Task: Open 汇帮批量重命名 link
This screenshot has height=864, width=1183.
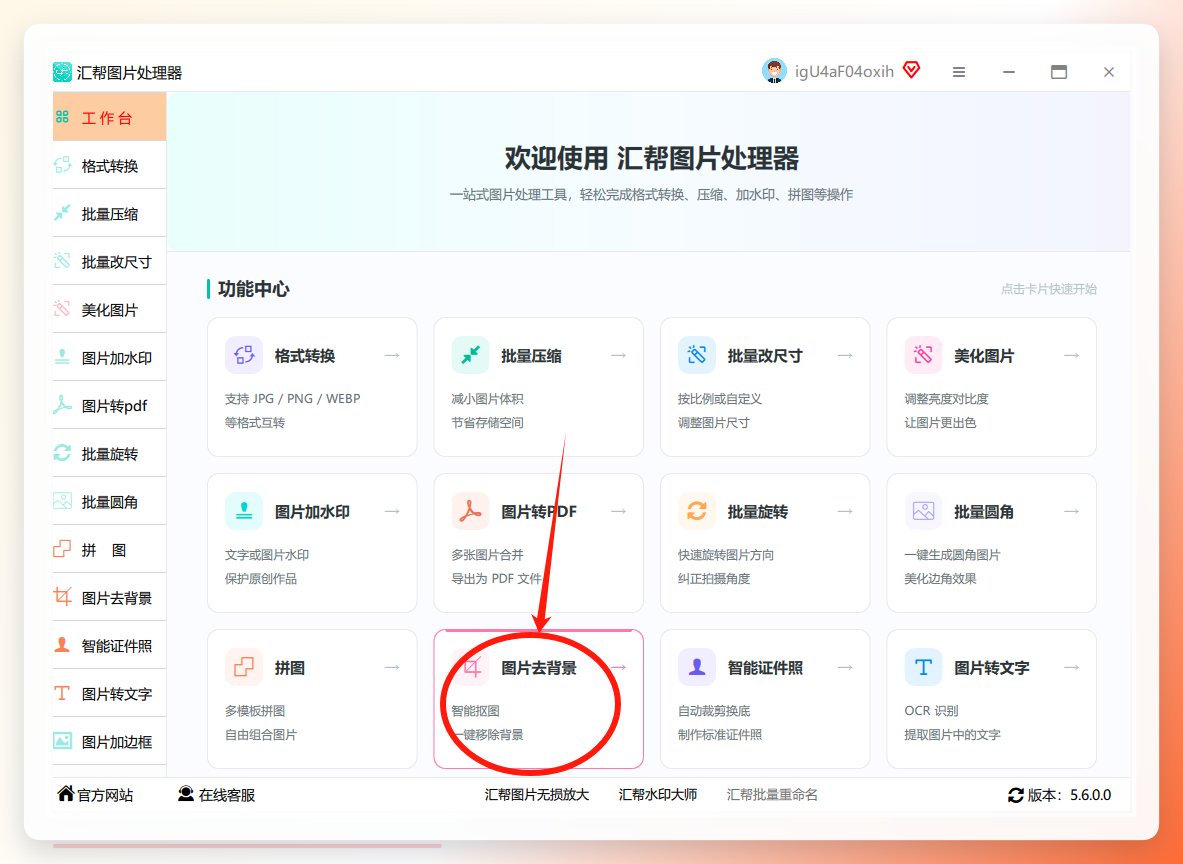Action: point(772,795)
